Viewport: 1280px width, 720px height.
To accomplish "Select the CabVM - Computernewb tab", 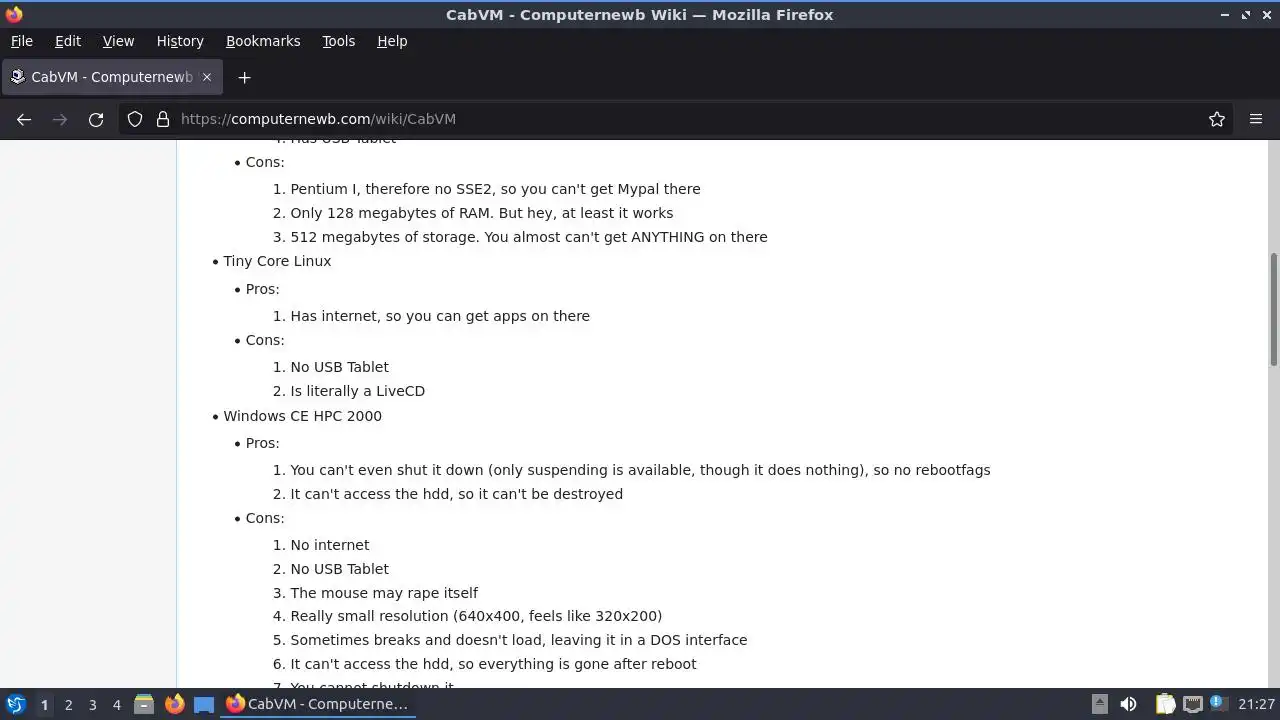I will pos(111,77).
